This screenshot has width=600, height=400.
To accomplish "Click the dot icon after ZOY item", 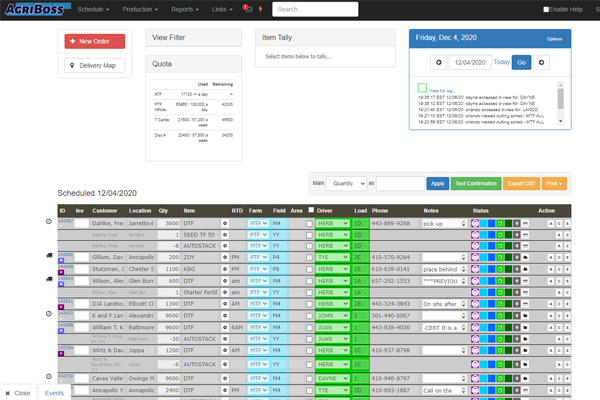I will click(225, 257).
